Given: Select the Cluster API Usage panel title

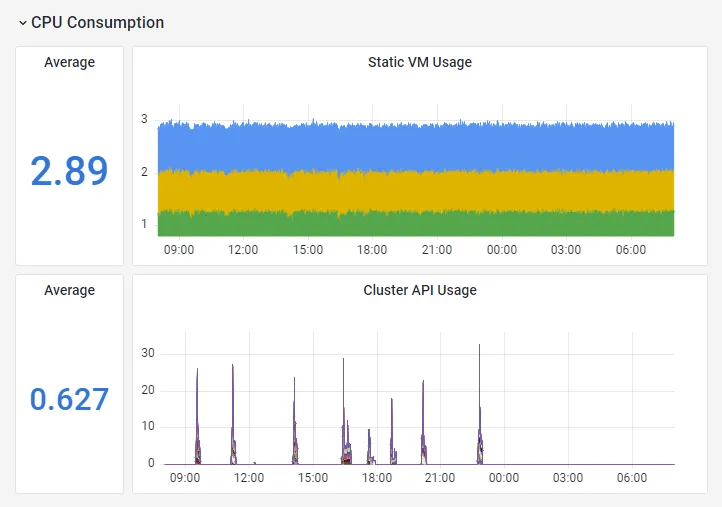Looking at the screenshot, I should pos(419,290).
